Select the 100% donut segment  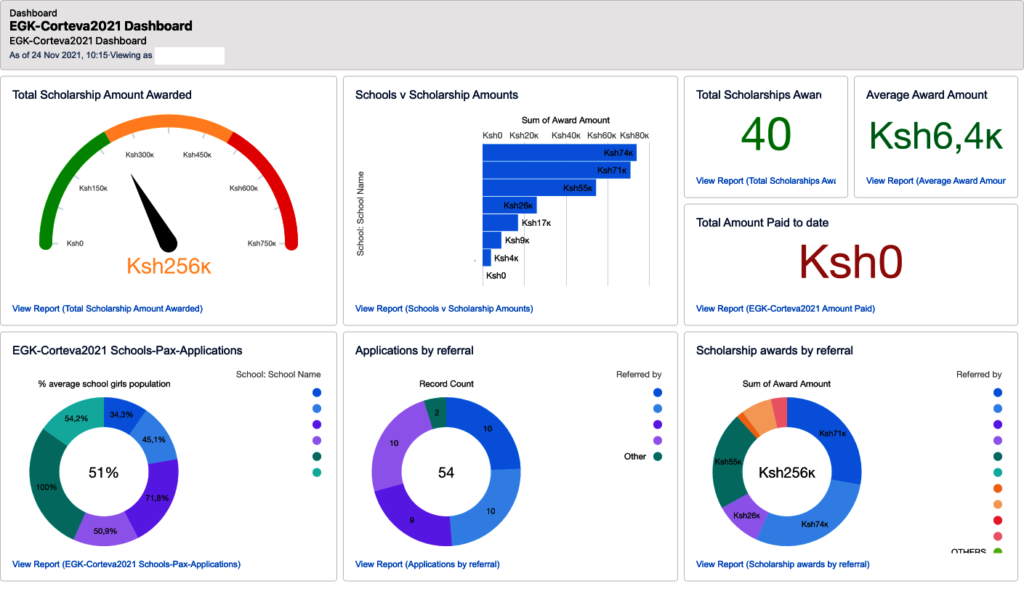46,485
